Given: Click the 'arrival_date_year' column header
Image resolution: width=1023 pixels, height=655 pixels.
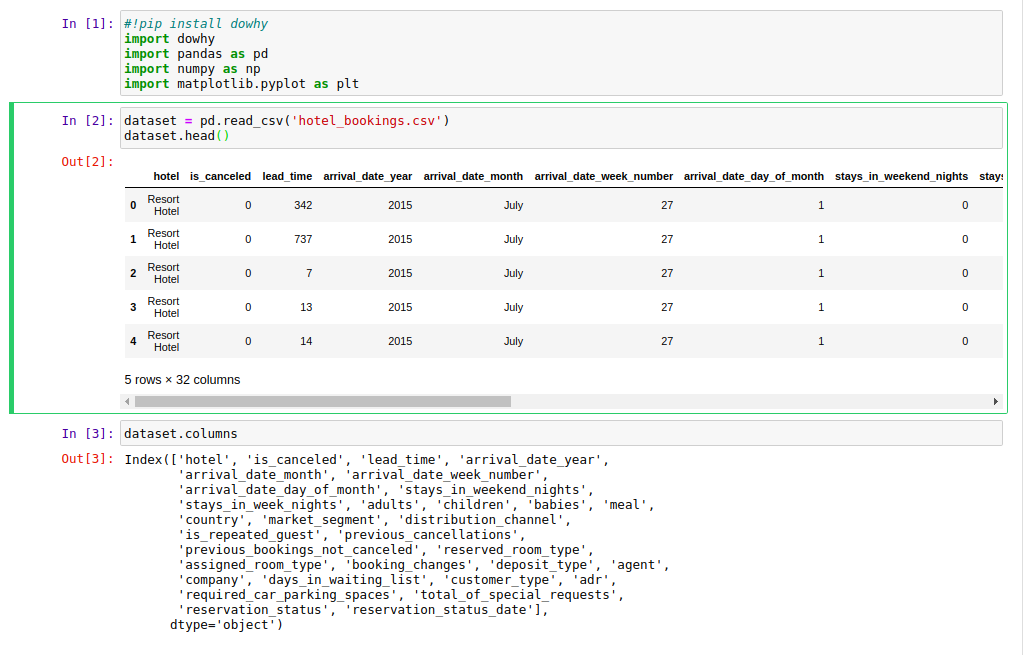Looking at the screenshot, I should [367, 176].
